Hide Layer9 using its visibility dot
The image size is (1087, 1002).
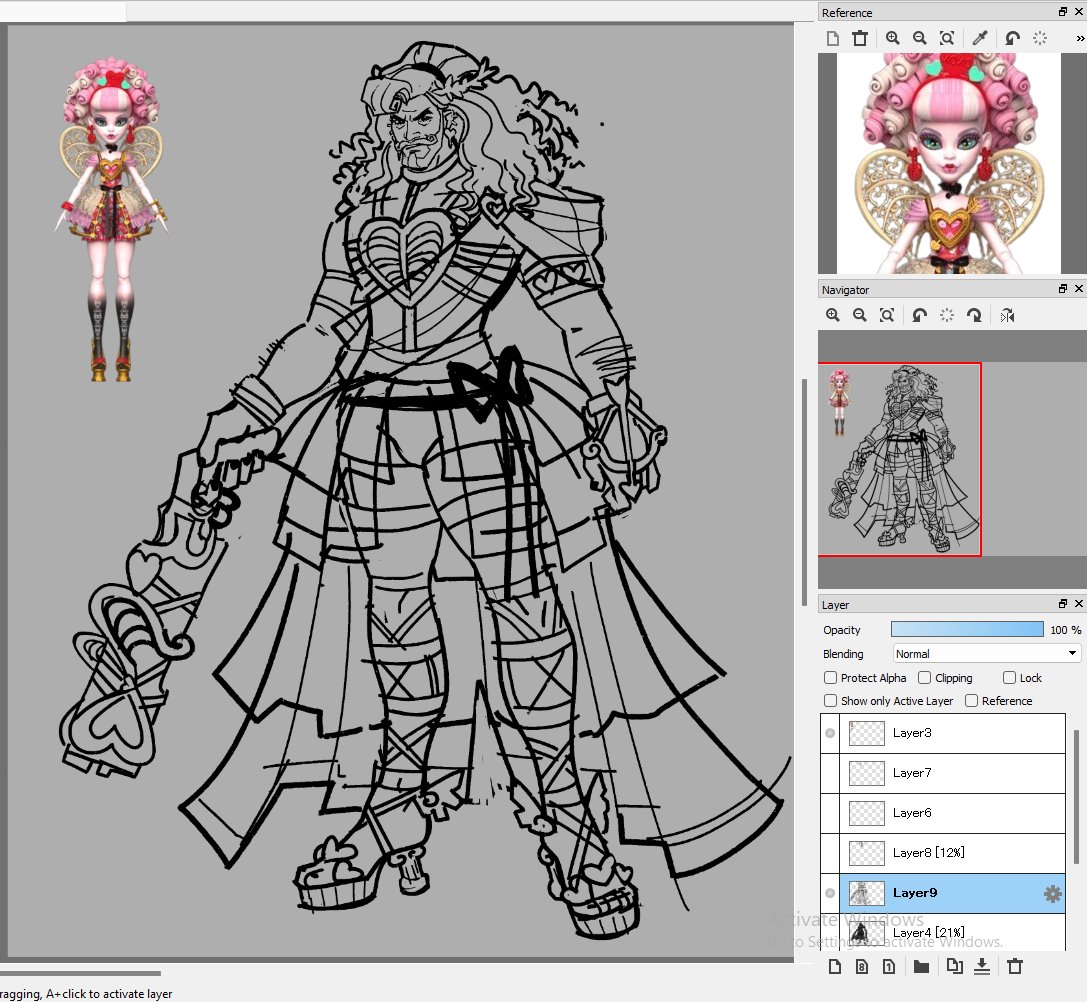[830, 893]
